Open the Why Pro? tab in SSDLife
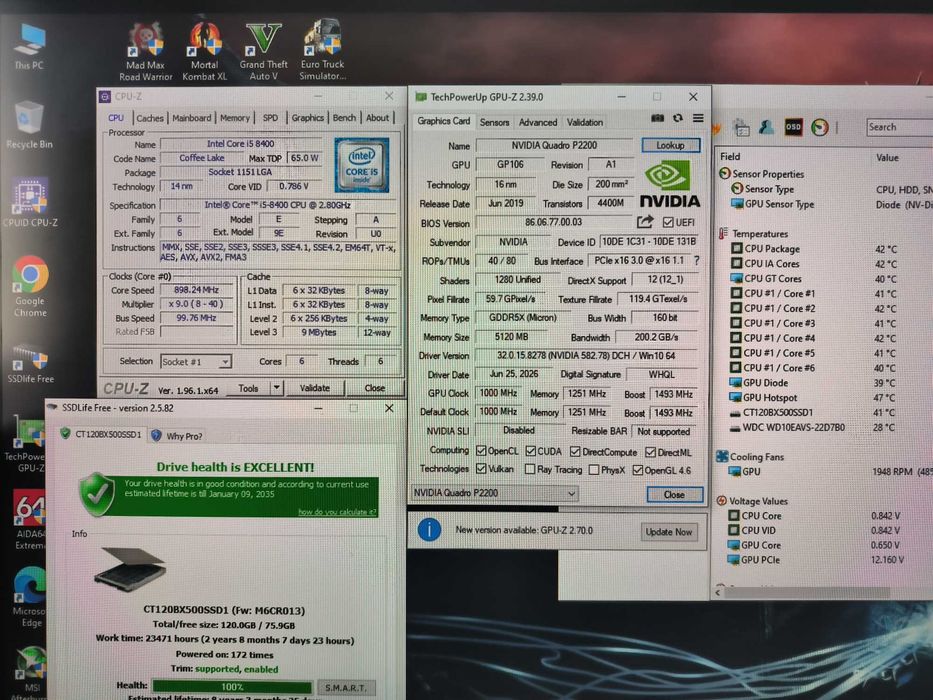Screen dimensions: 933x700 (x=177, y=436)
